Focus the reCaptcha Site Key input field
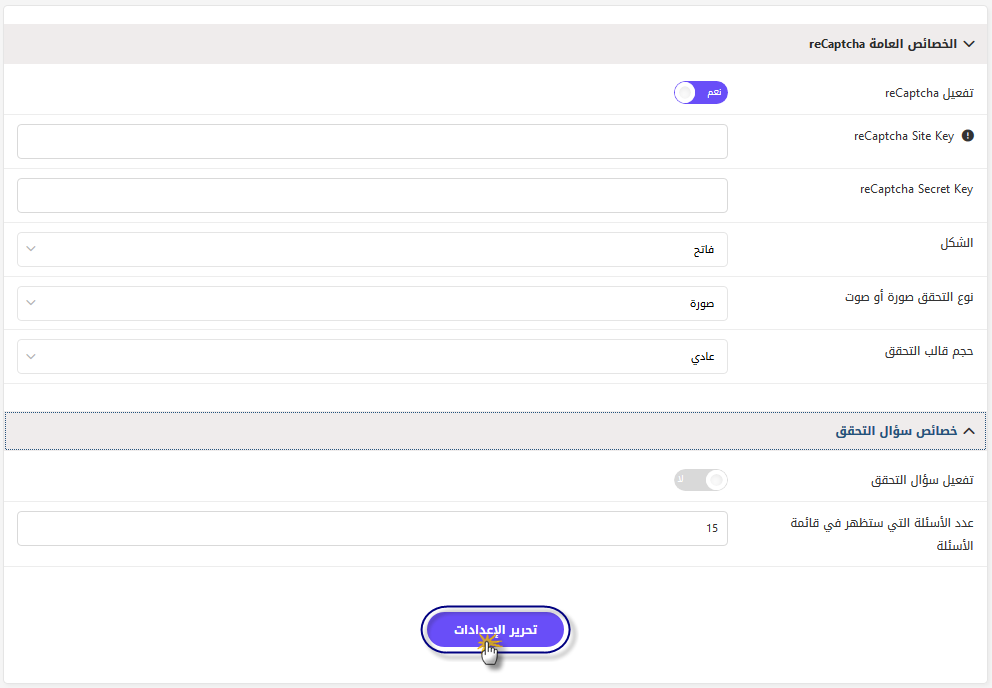 372,141
